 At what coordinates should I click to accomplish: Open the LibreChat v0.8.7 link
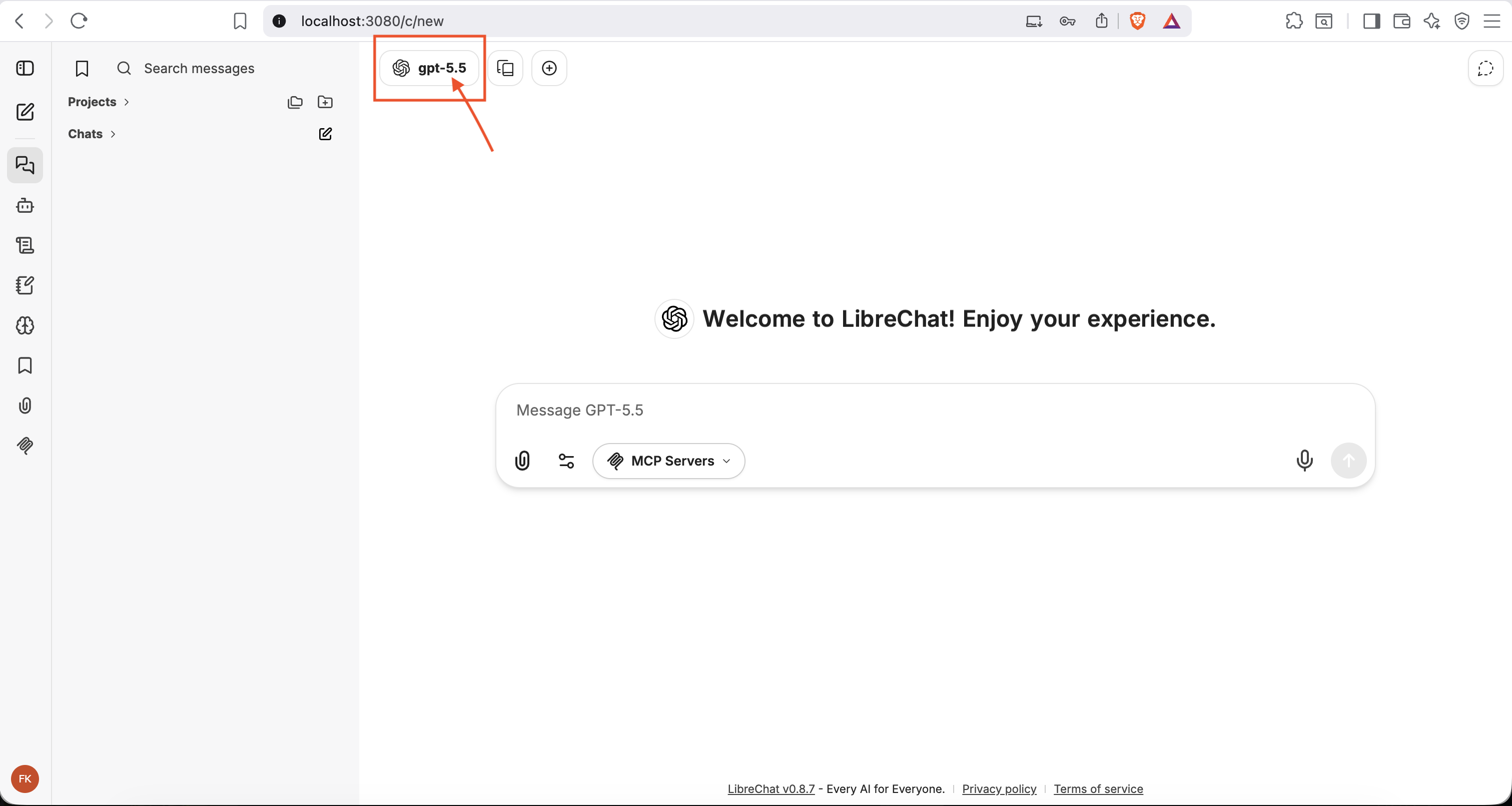click(771, 788)
